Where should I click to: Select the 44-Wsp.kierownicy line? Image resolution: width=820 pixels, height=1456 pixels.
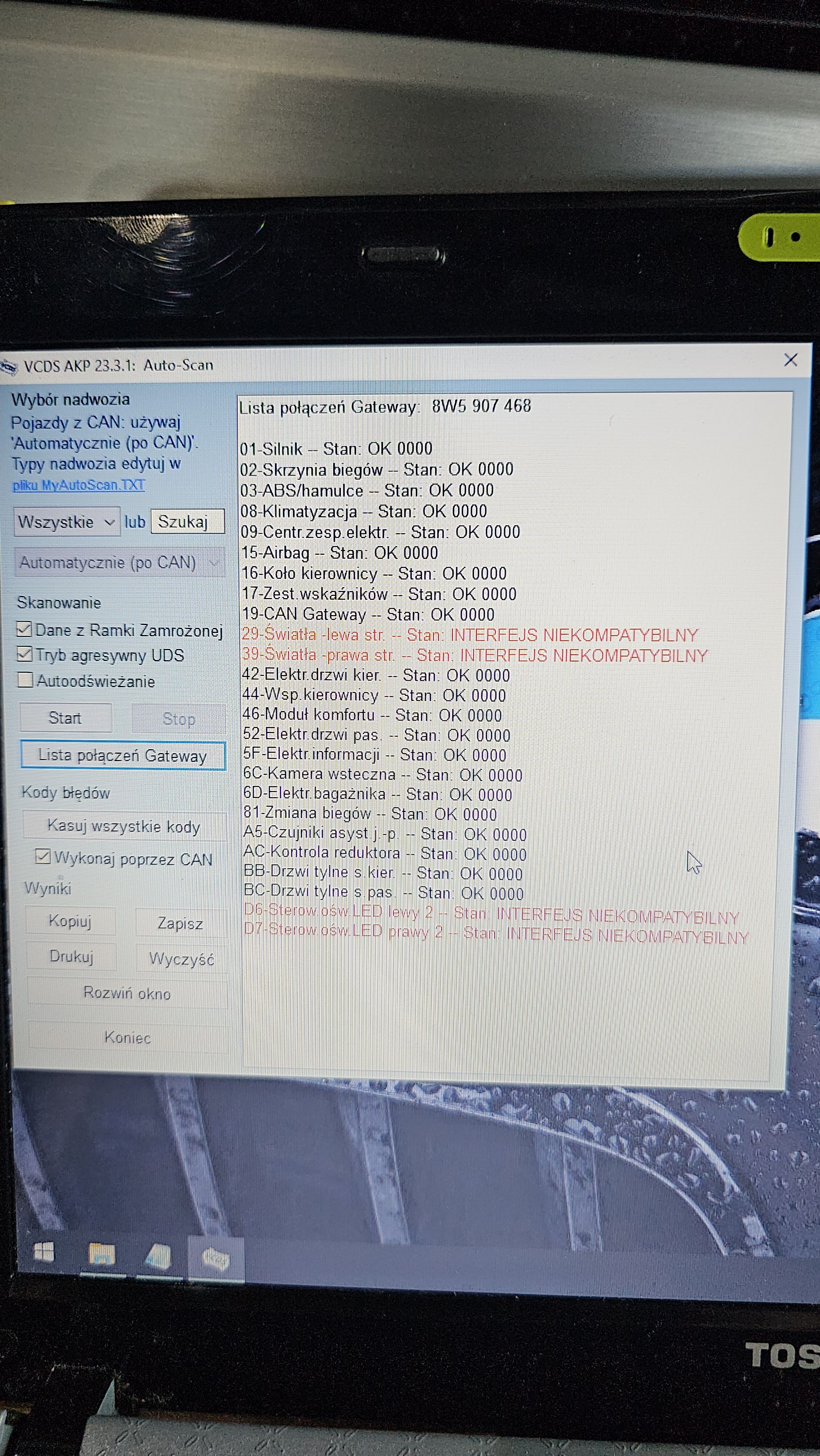point(374,695)
